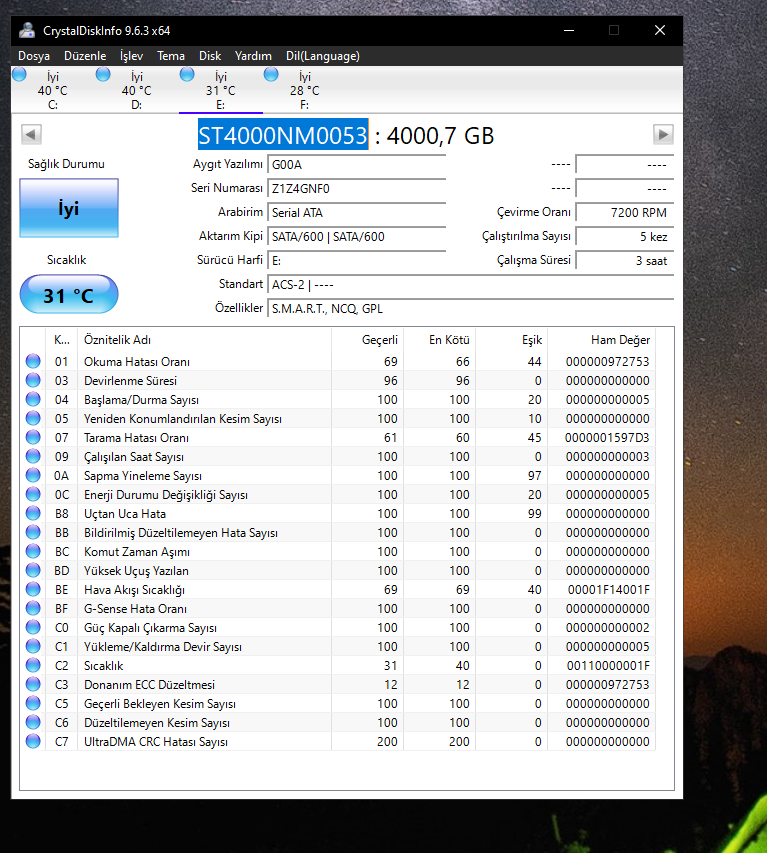The height and width of the screenshot is (853, 767).
Task: Click the Ham Değer column header
Action: pyautogui.click(x=602, y=340)
